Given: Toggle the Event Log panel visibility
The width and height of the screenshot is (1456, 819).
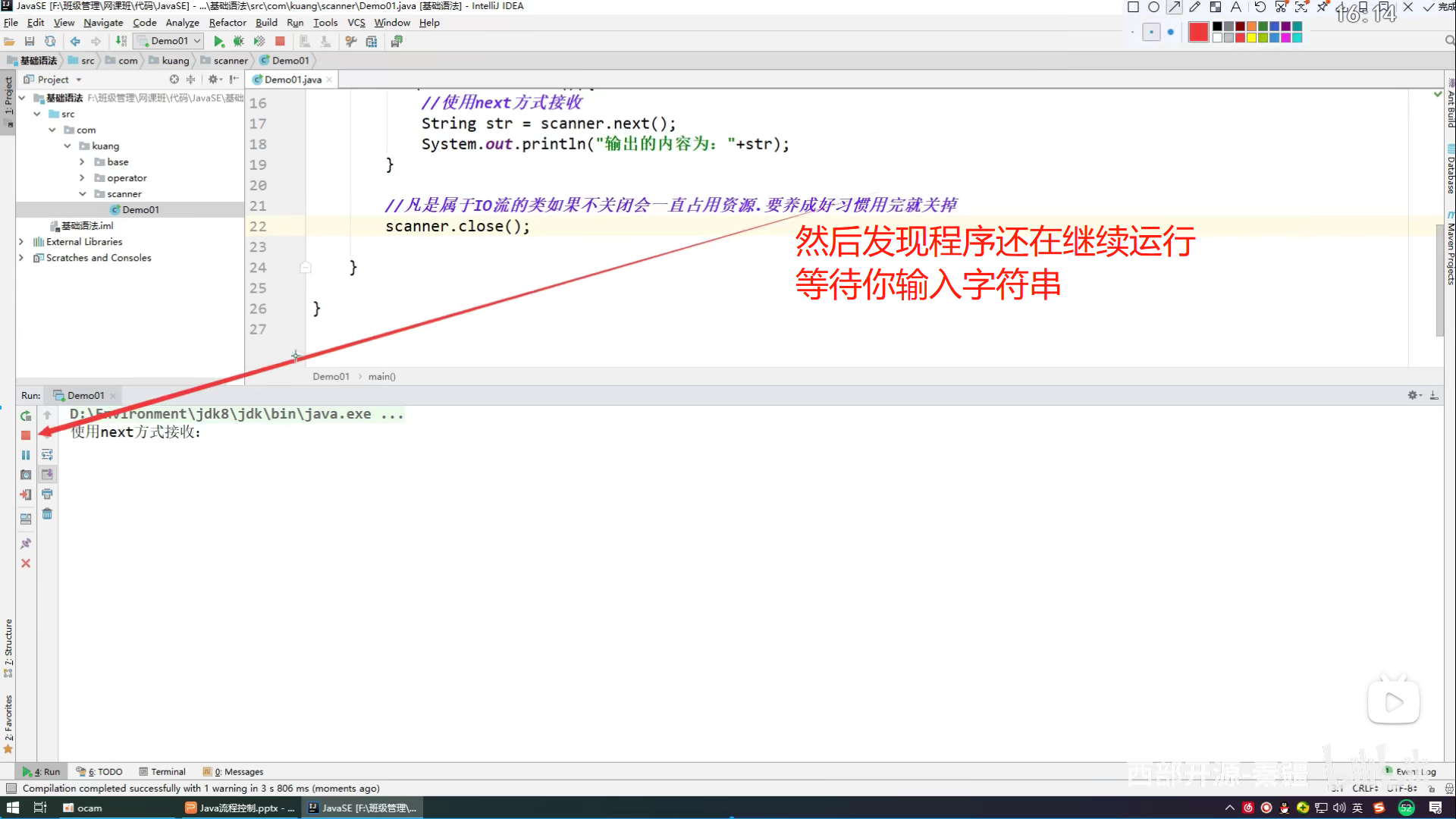Looking at the screenshot, I should click(x=1414, y=771).
